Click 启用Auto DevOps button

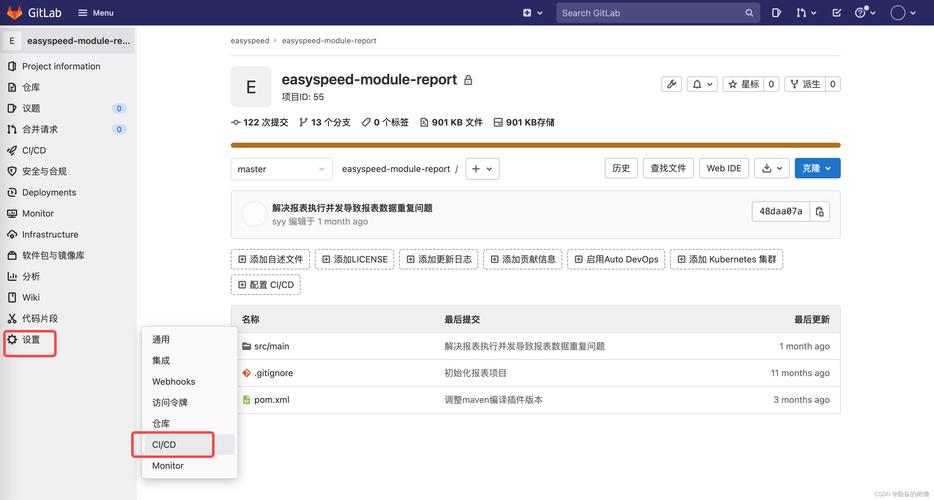pyautogui.click(x=616, y=259)
